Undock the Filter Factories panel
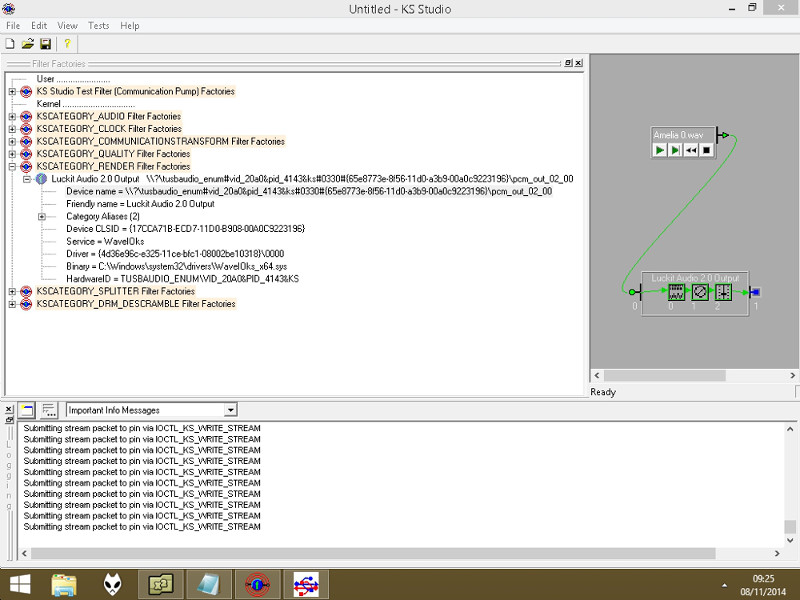This screenshot has width=800, height=600. [568, 63]
